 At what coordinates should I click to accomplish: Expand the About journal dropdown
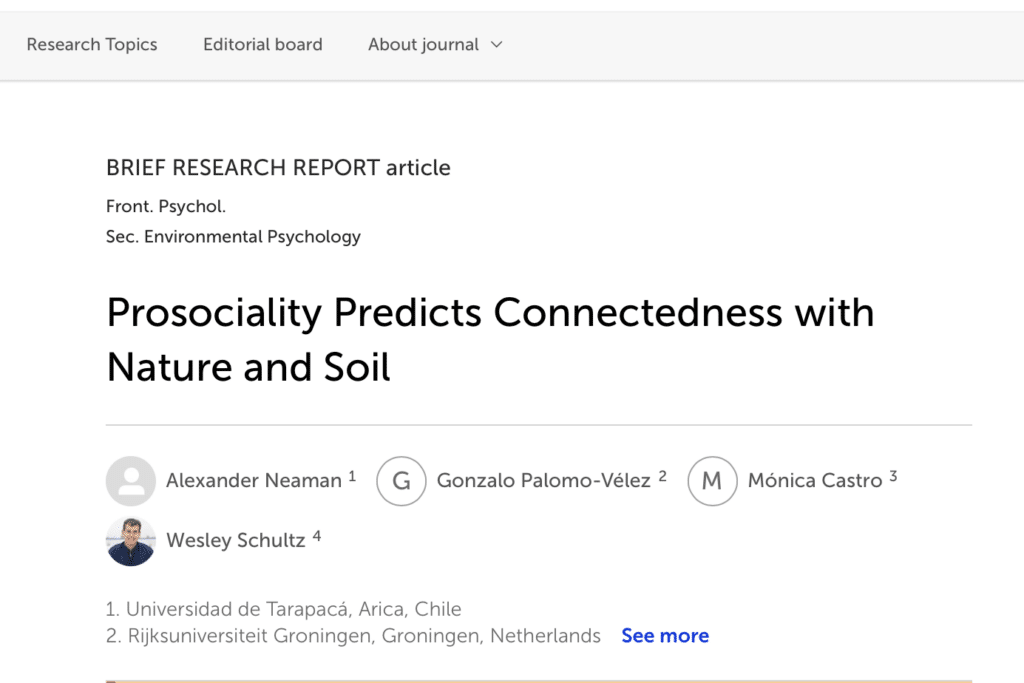pyautogui.click(x=435, y=45)
